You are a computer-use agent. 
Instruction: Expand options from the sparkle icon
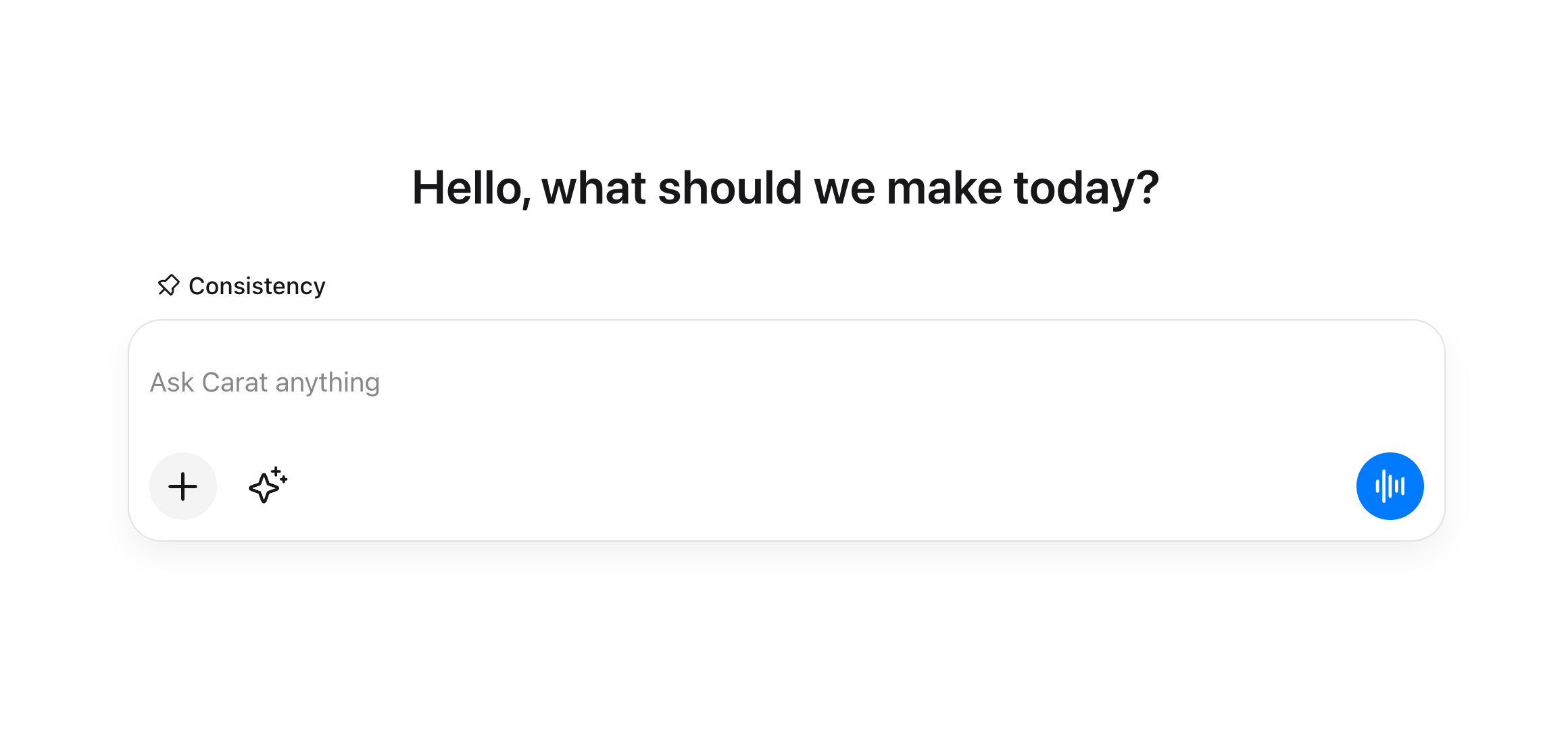pos(268,486)
